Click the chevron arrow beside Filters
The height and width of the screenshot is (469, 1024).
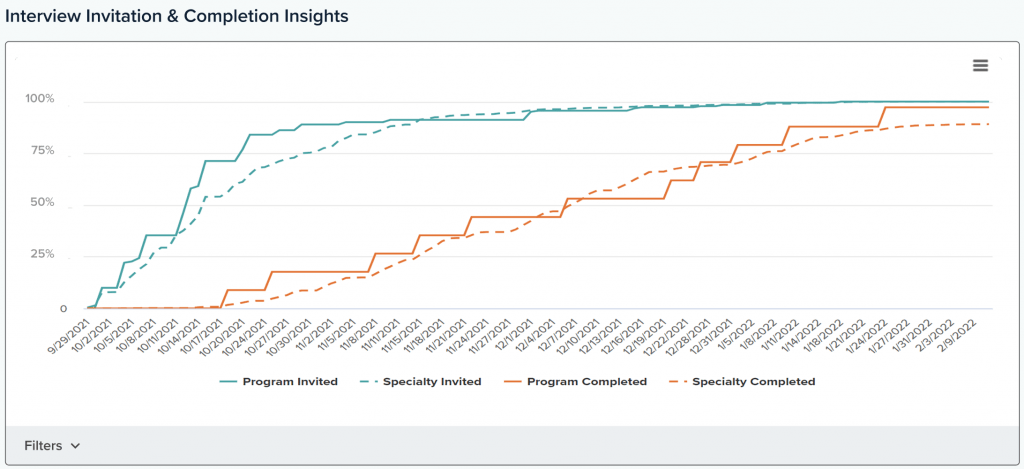75,446
